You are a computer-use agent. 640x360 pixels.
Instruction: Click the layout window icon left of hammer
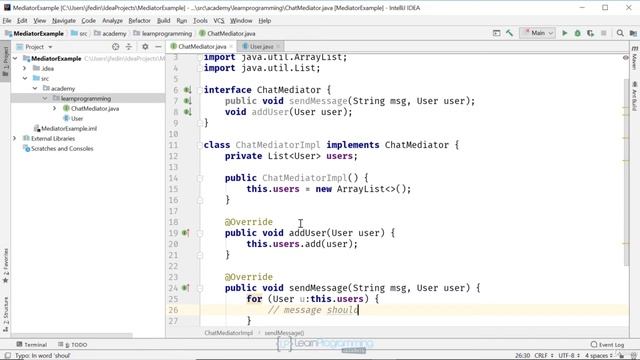[496, 33]
